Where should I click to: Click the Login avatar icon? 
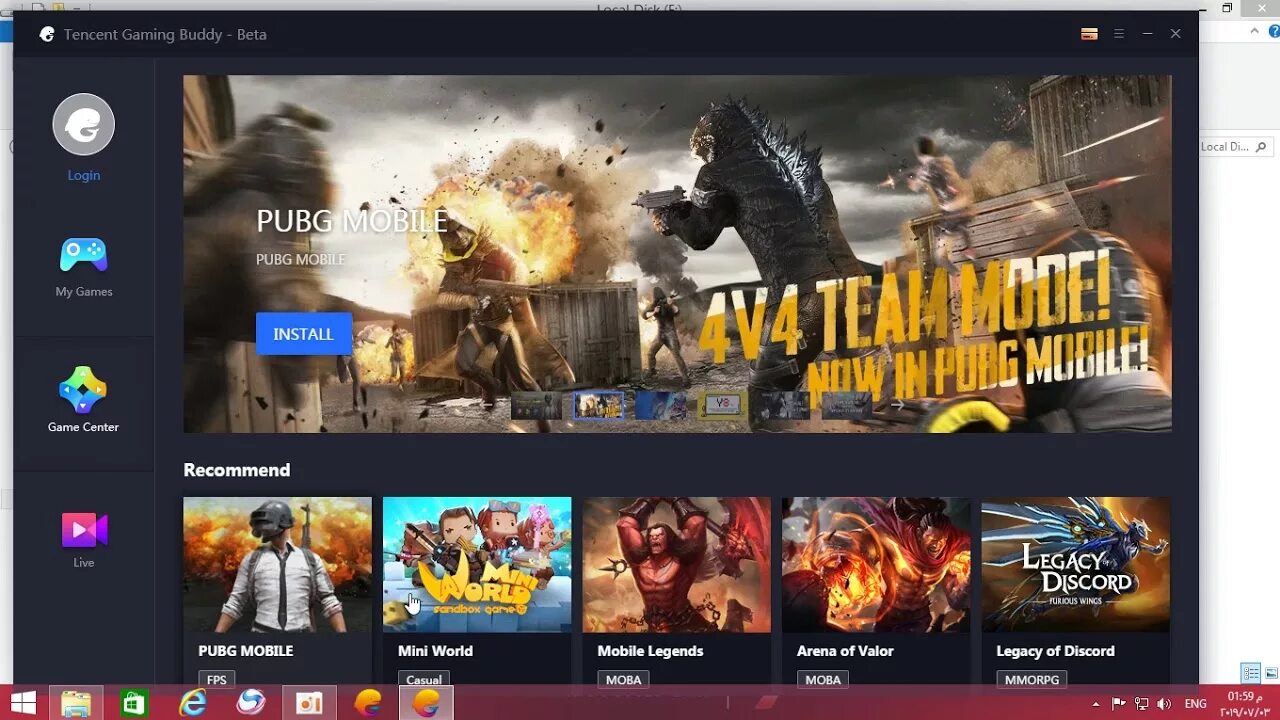[84, 124]
